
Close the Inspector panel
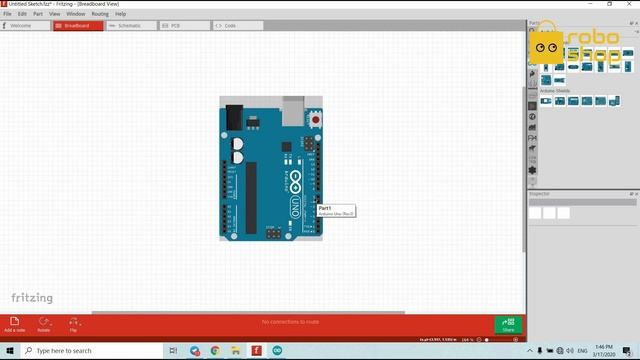tap(636, 194)
